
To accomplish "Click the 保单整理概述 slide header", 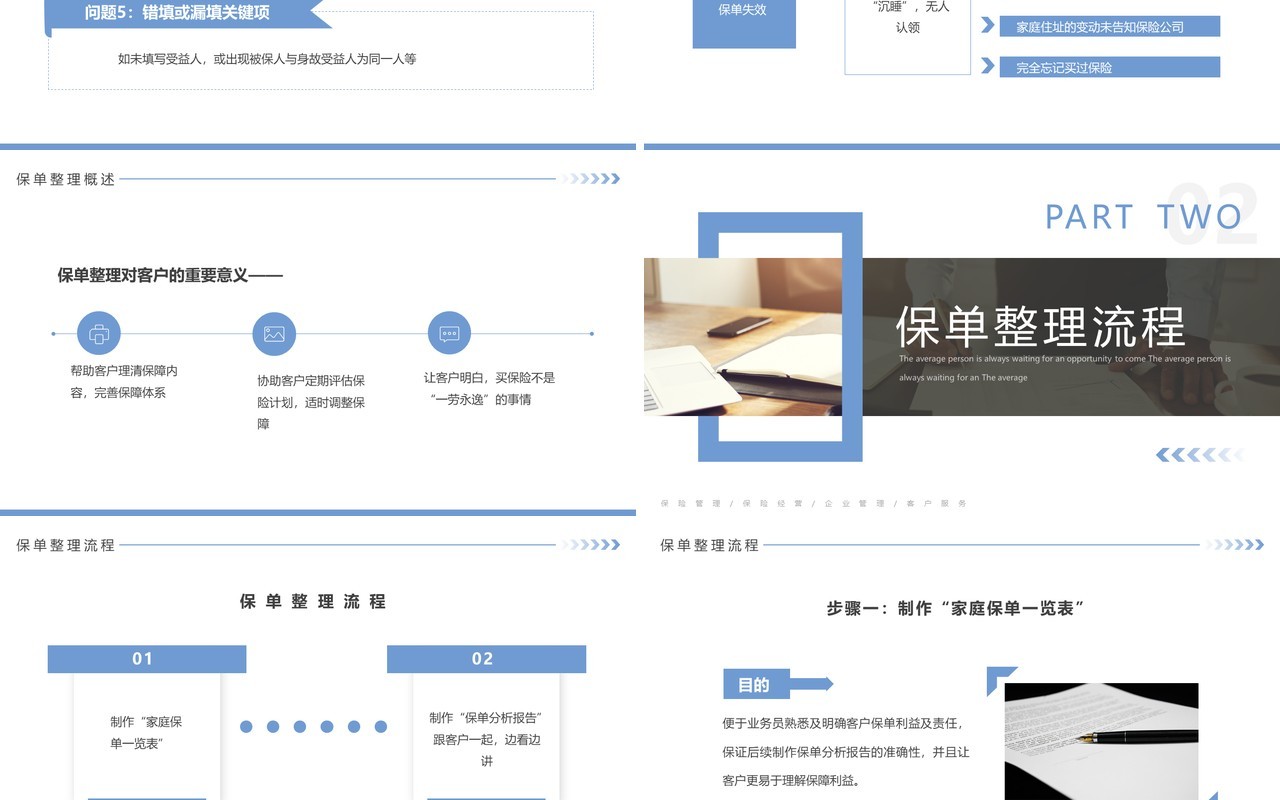I will (66, 179).
